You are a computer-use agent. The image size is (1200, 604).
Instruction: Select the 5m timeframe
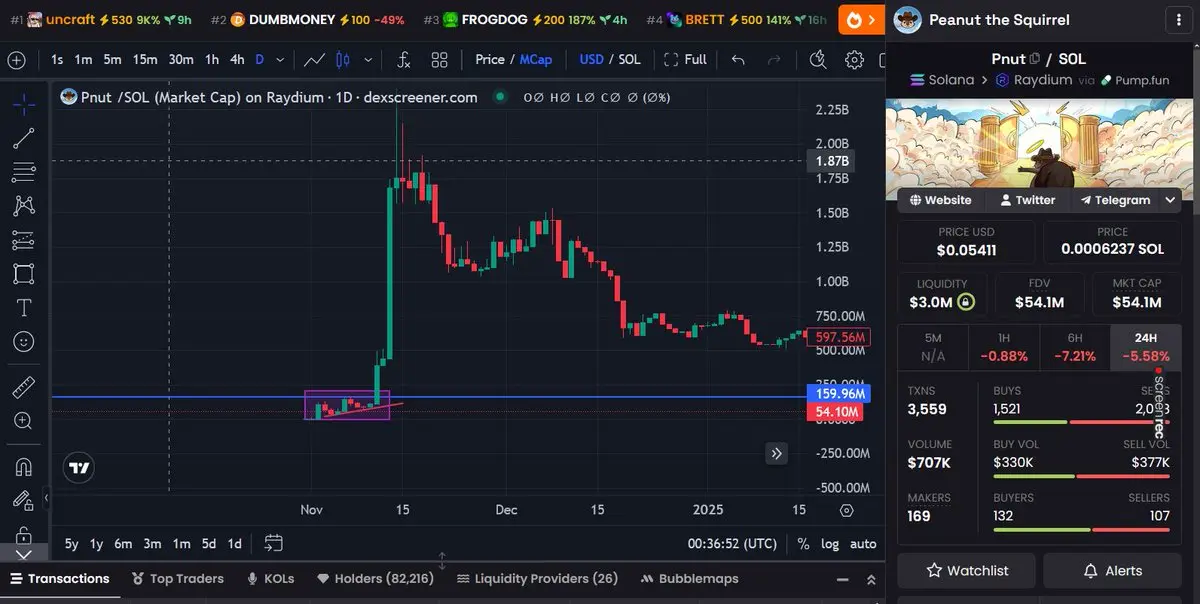113,60
